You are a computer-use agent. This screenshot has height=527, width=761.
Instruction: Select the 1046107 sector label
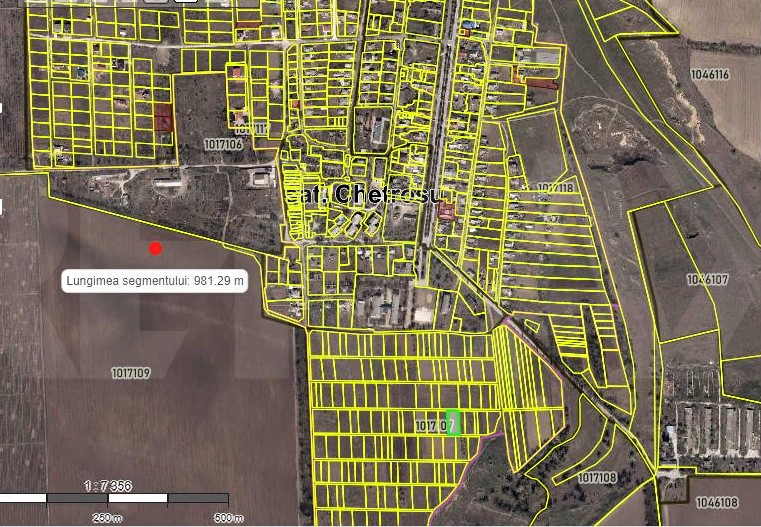[708, 280]
